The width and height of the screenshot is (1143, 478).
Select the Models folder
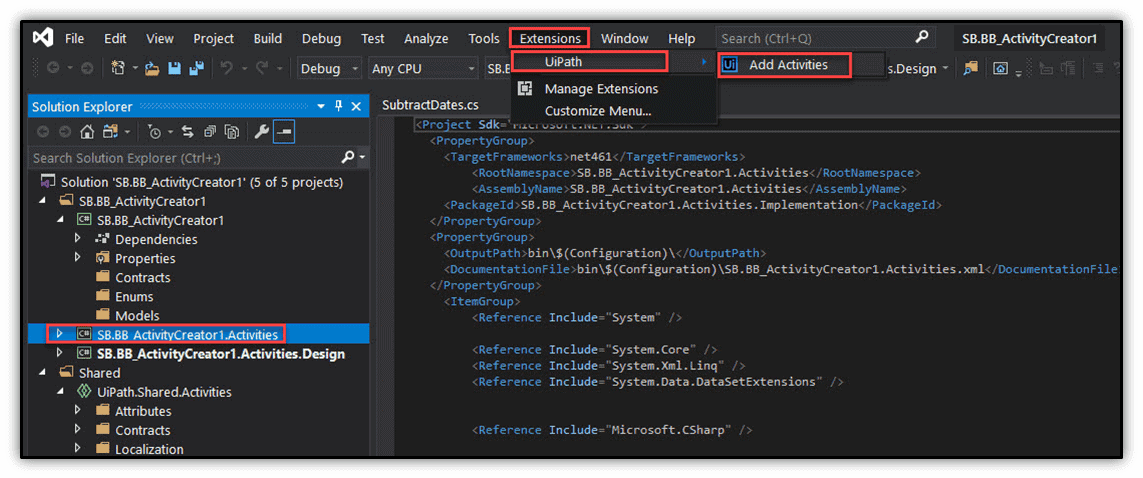137,316
